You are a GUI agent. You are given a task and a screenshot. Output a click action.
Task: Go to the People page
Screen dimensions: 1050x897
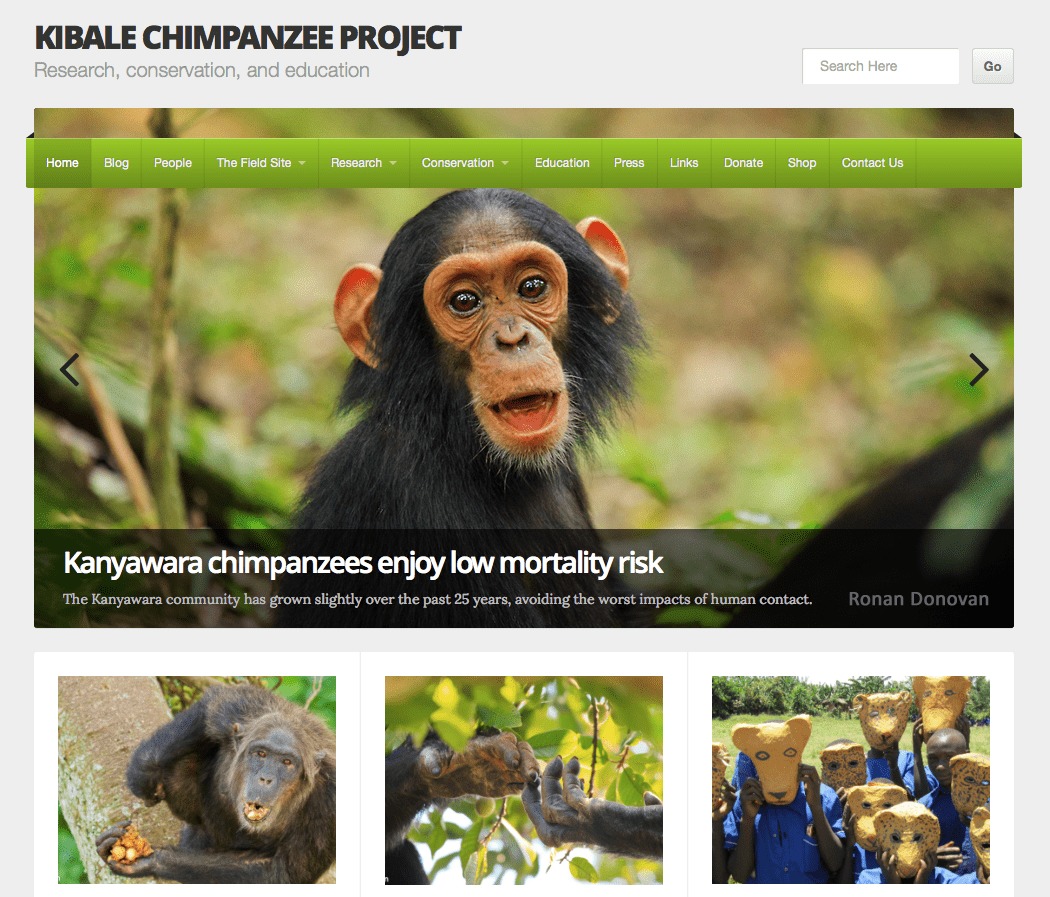pos(173,163)
